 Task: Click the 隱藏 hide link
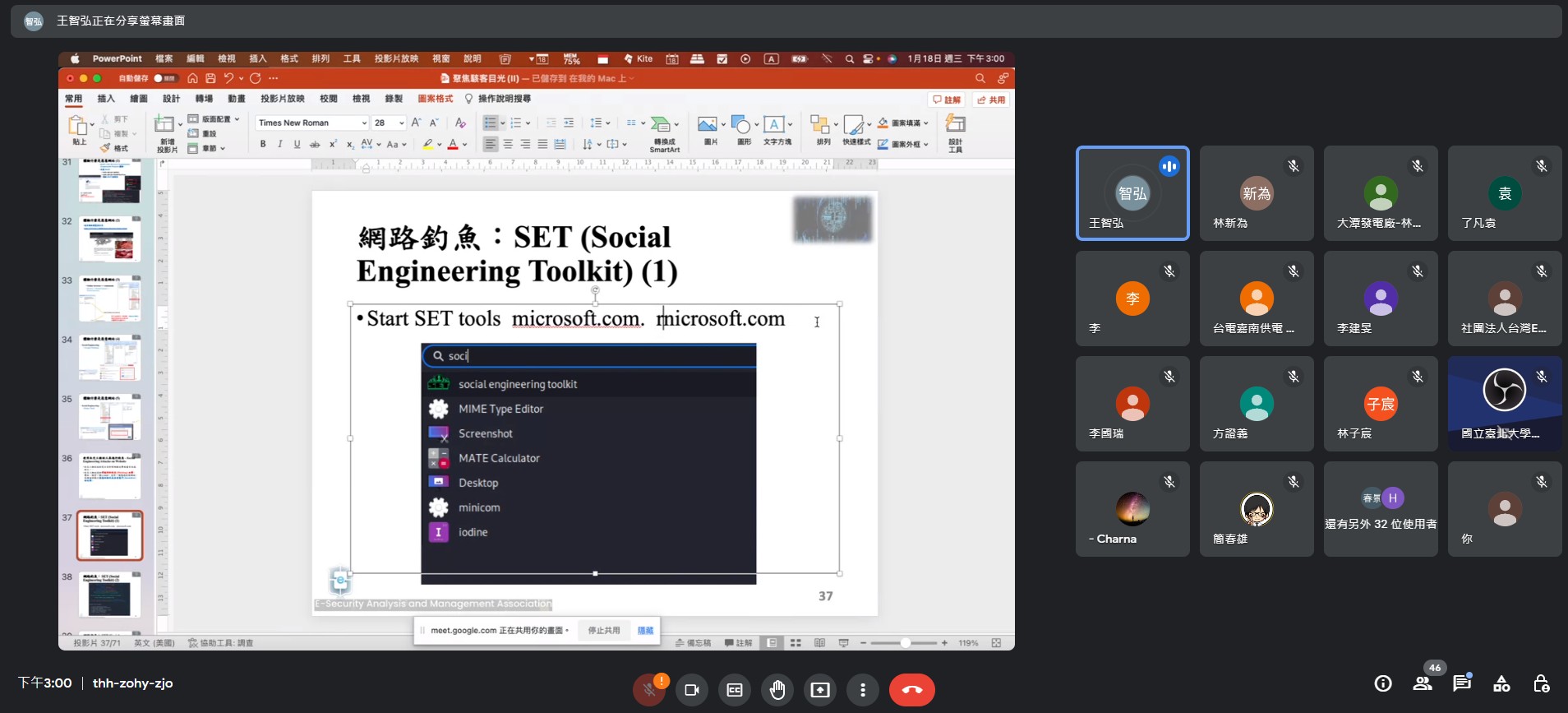[x=646, y=630]
